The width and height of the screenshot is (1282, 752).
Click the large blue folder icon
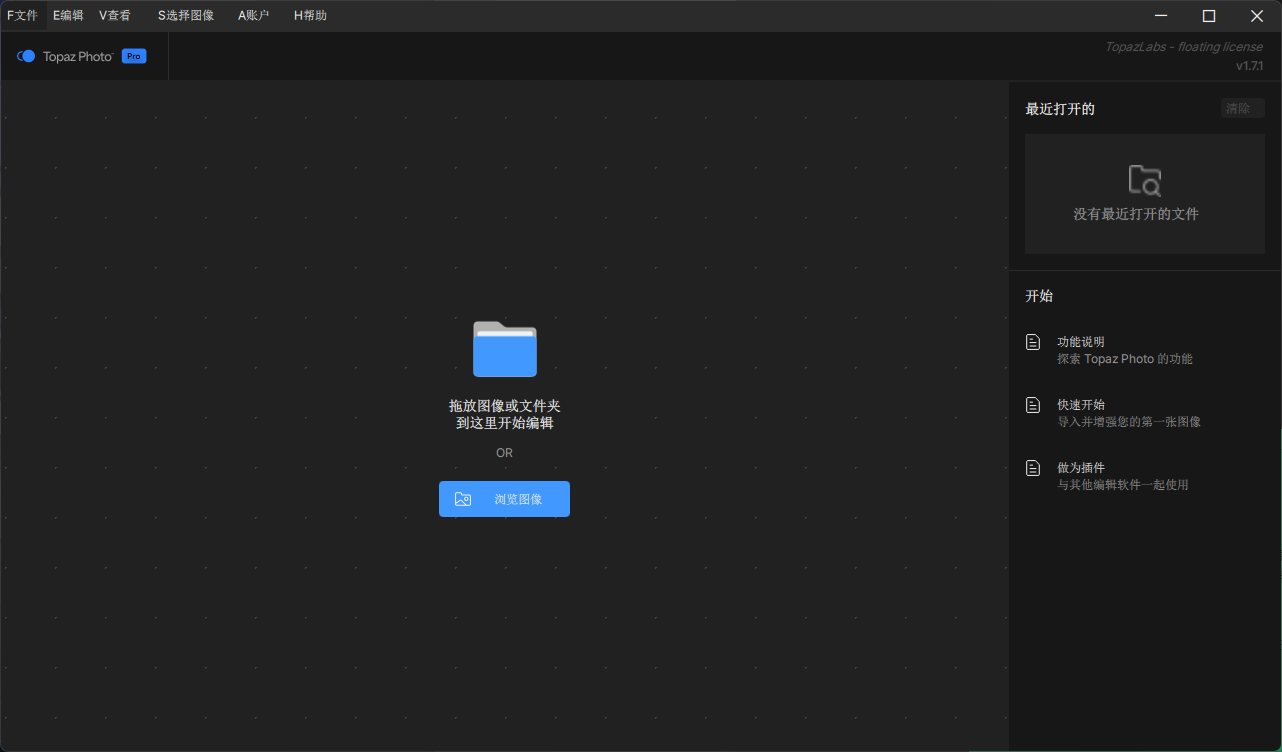click(505, 349)
